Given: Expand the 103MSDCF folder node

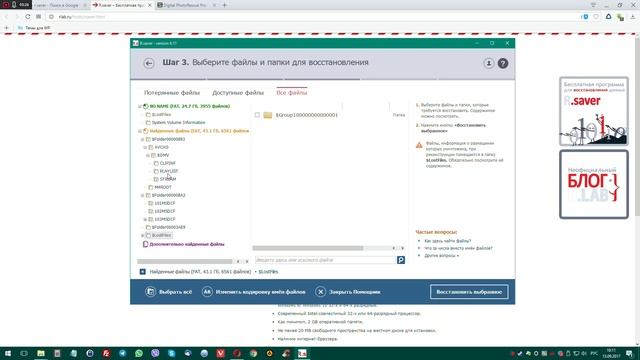Looking at the screenshot, I should [145, 220].
